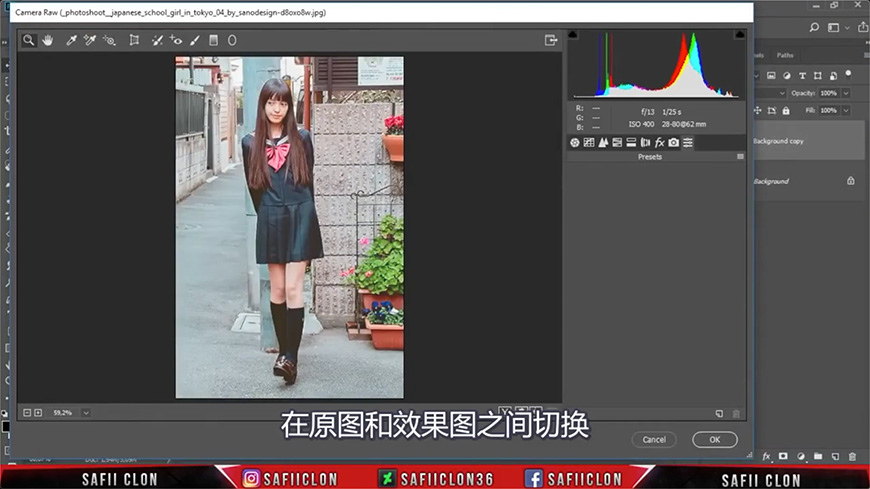The width and height of the screenshot is (870, 489).
Task: Click the Background layer lock icon
Action: [x=851, y=181]
